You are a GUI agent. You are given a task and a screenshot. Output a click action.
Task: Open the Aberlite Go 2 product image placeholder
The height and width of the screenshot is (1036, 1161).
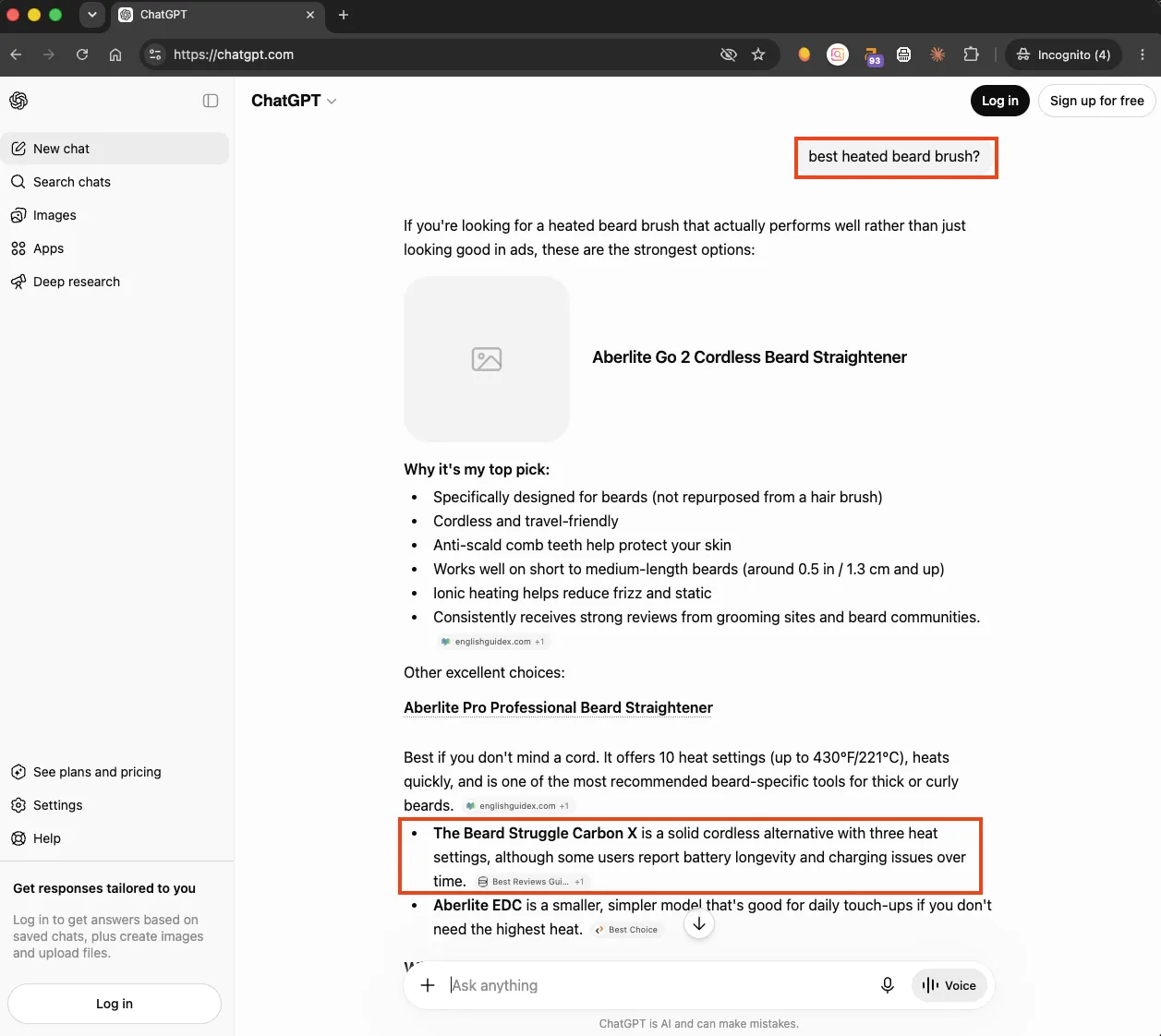click(487, 359)
